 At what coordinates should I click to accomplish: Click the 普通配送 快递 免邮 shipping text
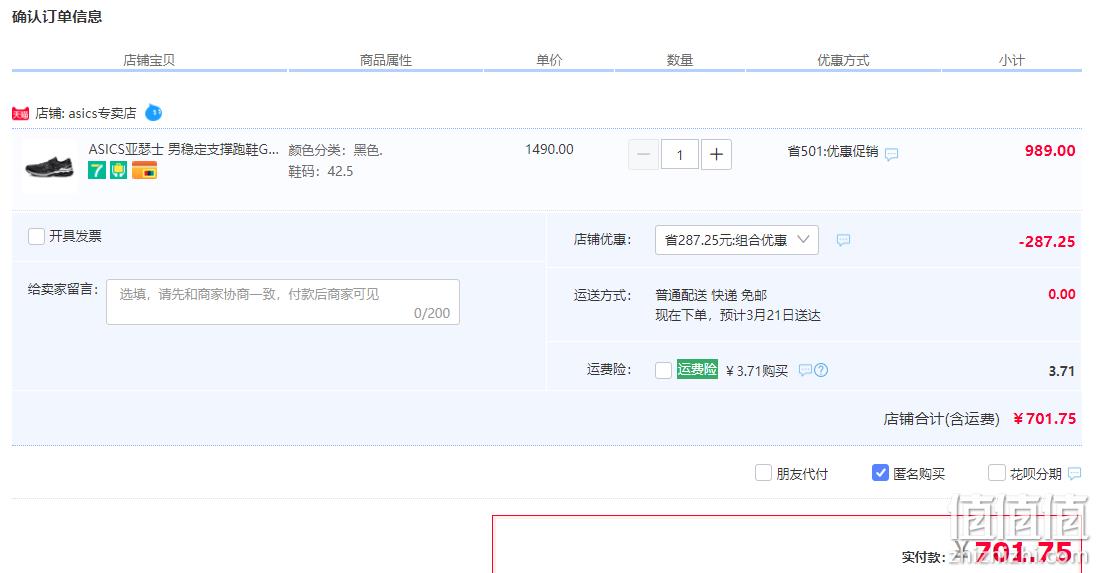711,295
